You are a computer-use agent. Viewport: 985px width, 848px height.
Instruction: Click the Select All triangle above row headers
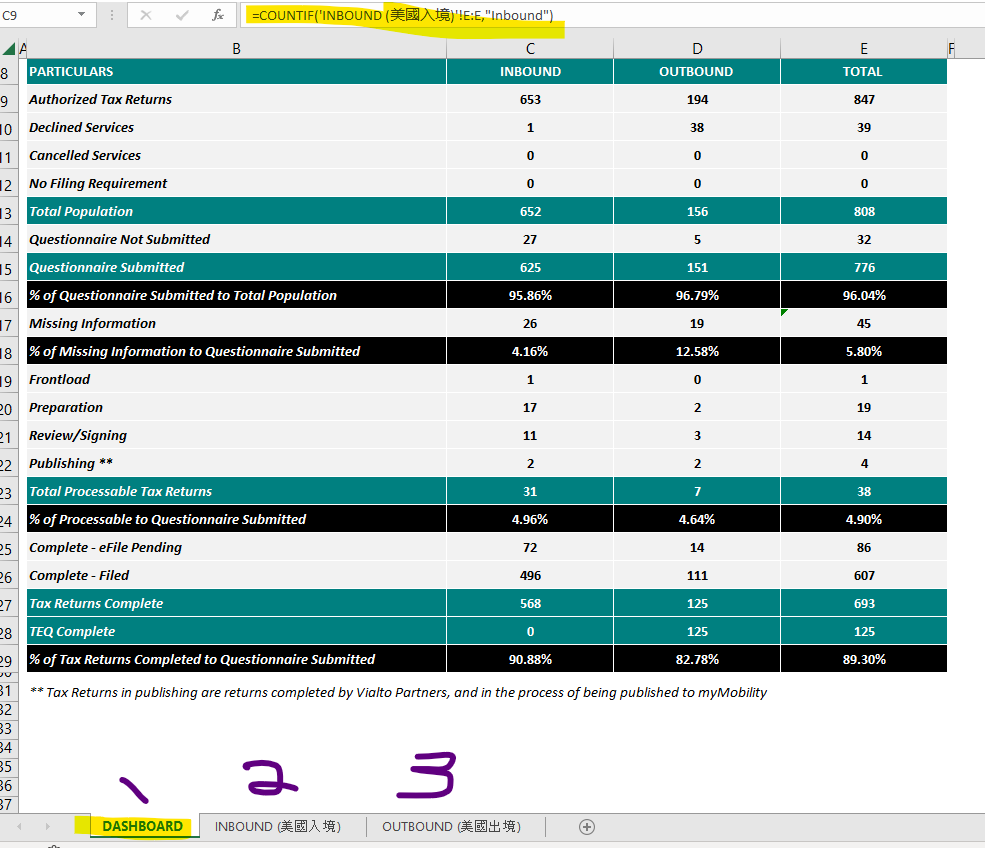pyautogui.click(x=8, y=47)
